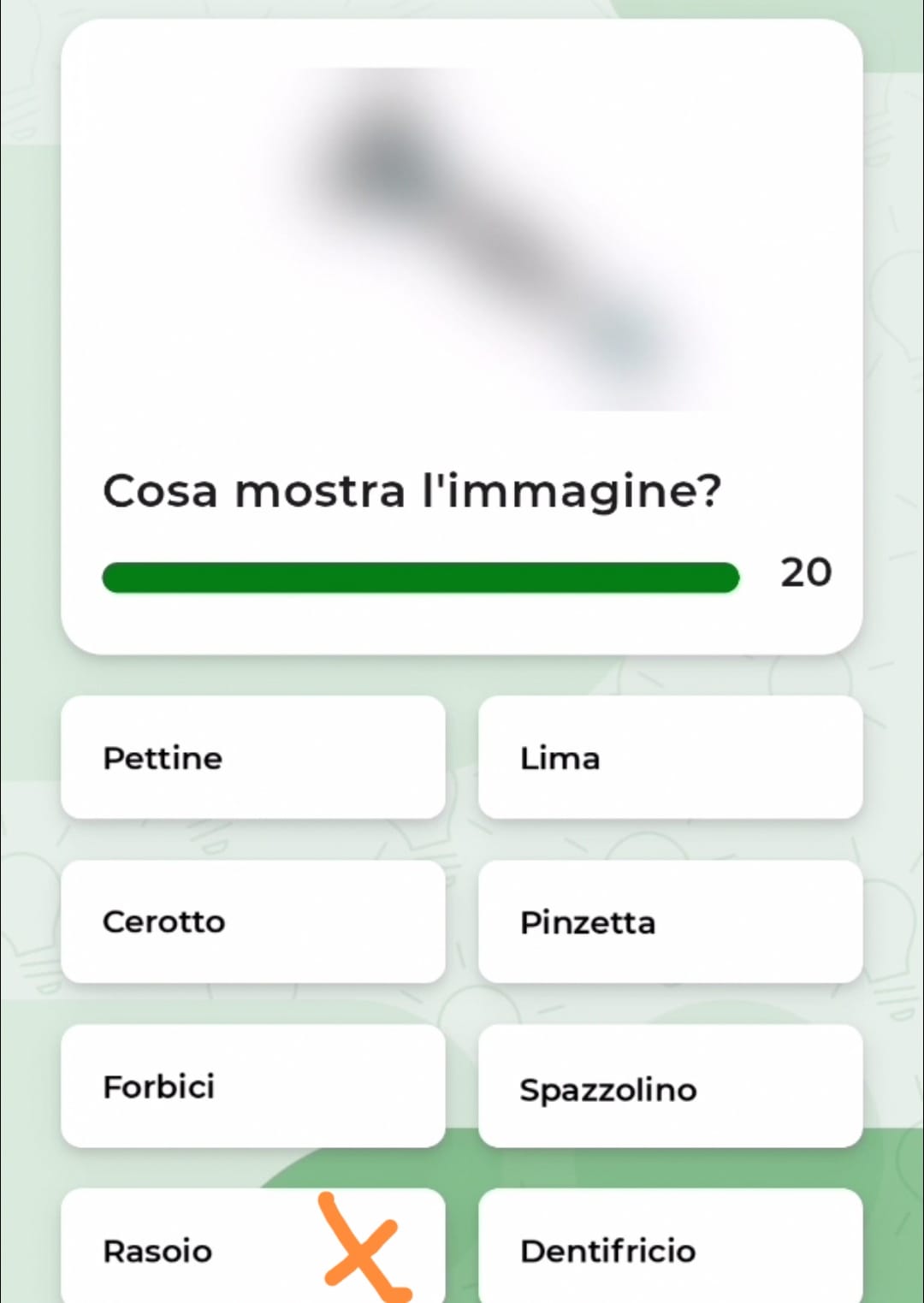Choose the answer meaning scissors
This screenshot has width=924, height=1303.
(x=252, y=1086)
